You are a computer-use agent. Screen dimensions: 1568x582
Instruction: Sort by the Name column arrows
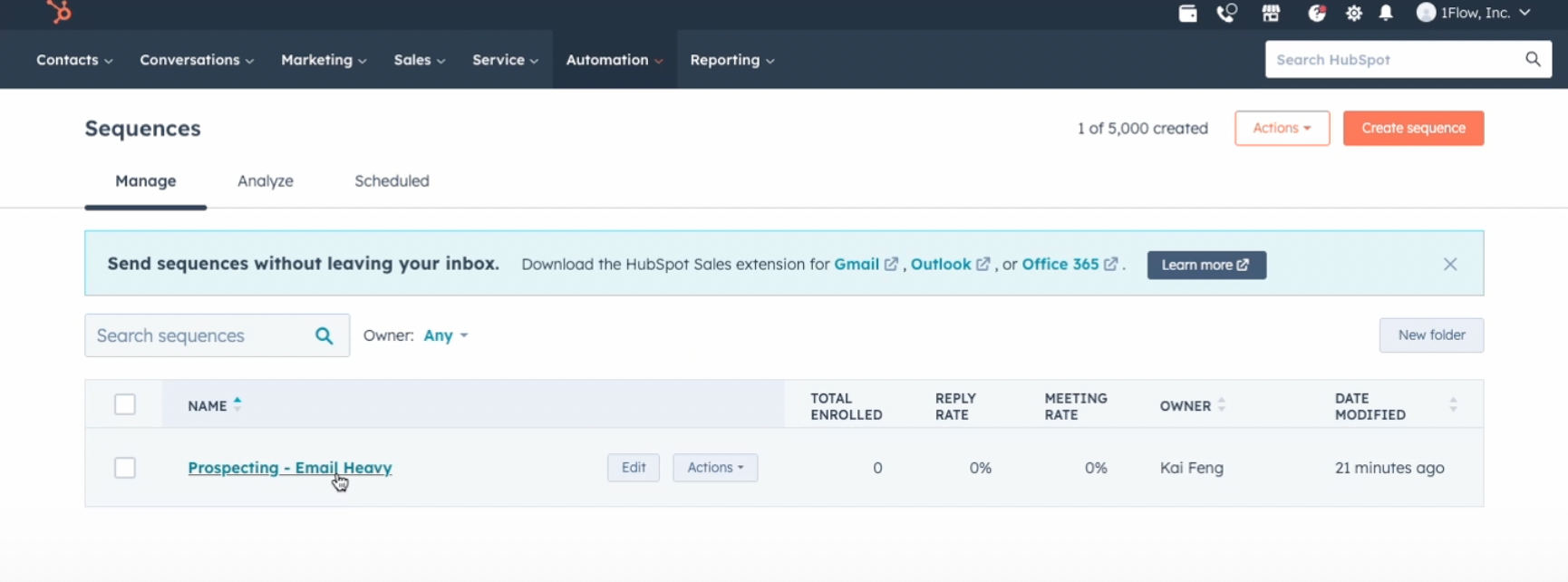click(x=237, y=404)
